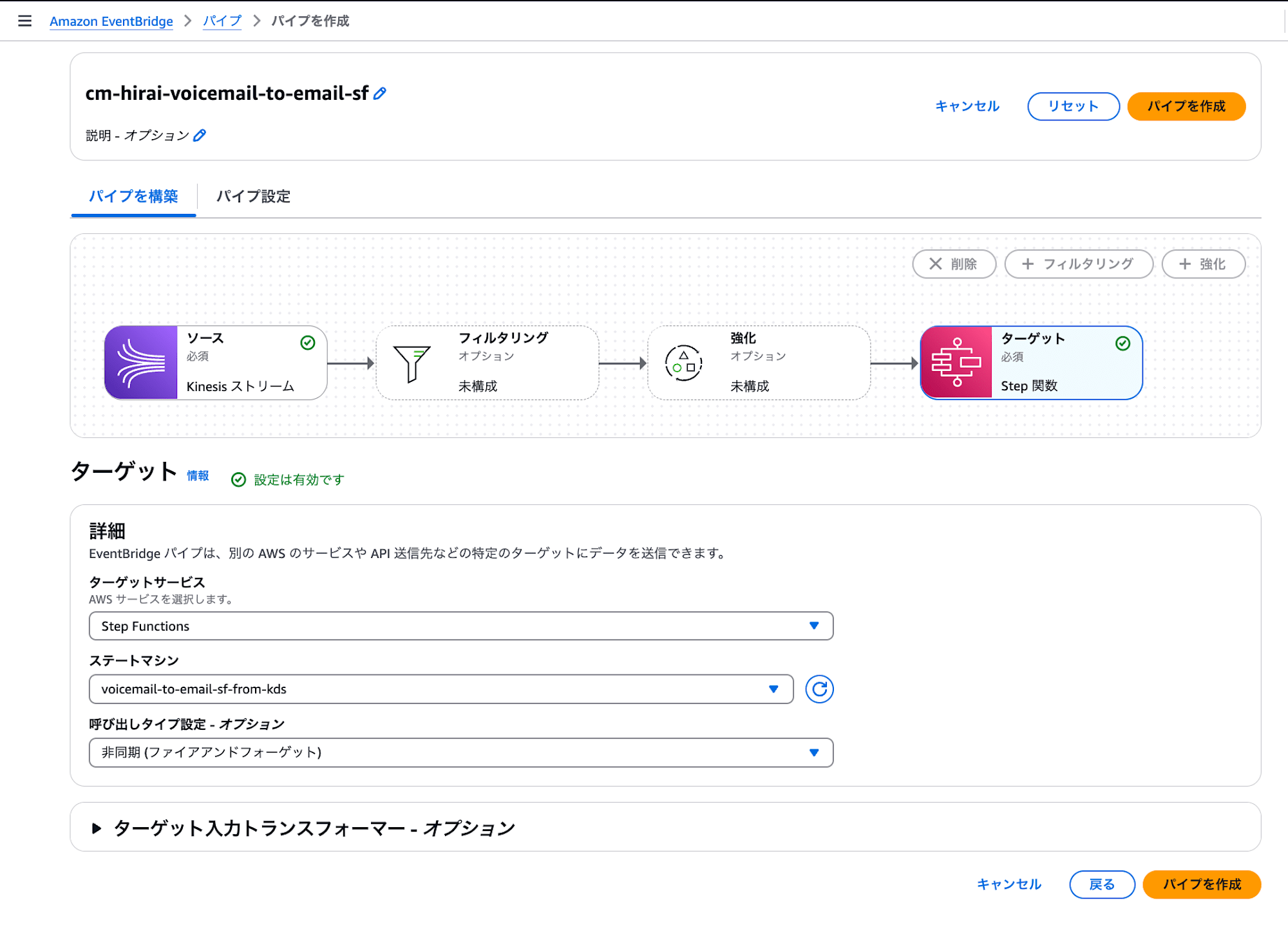Click the 呼び出しタイプ設定 field label
This screenshot has width=1288, height=936.
[x=187, y=724]
